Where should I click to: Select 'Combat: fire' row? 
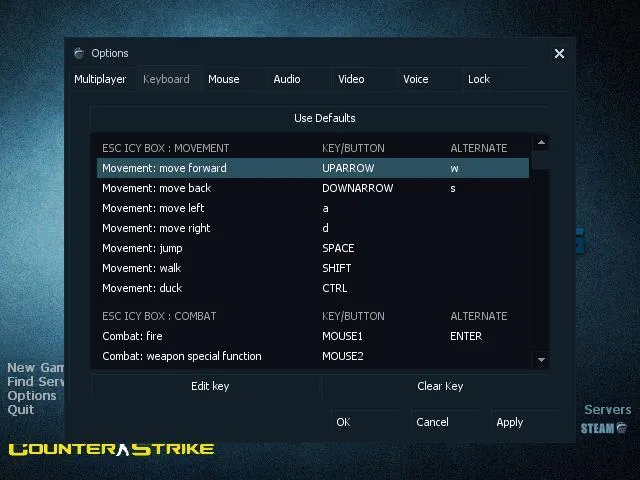coord(313,336)
